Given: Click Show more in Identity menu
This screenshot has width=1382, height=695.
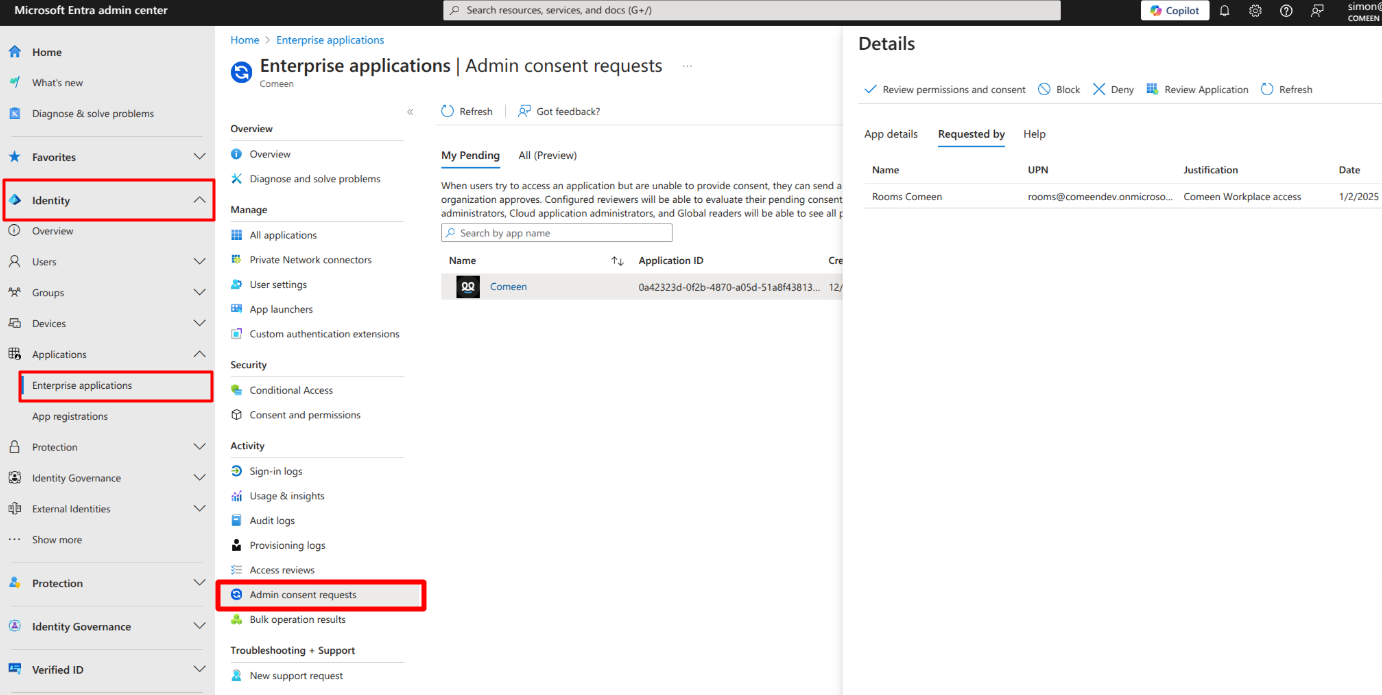Looking at the screenshot, I should click(57, 540).
